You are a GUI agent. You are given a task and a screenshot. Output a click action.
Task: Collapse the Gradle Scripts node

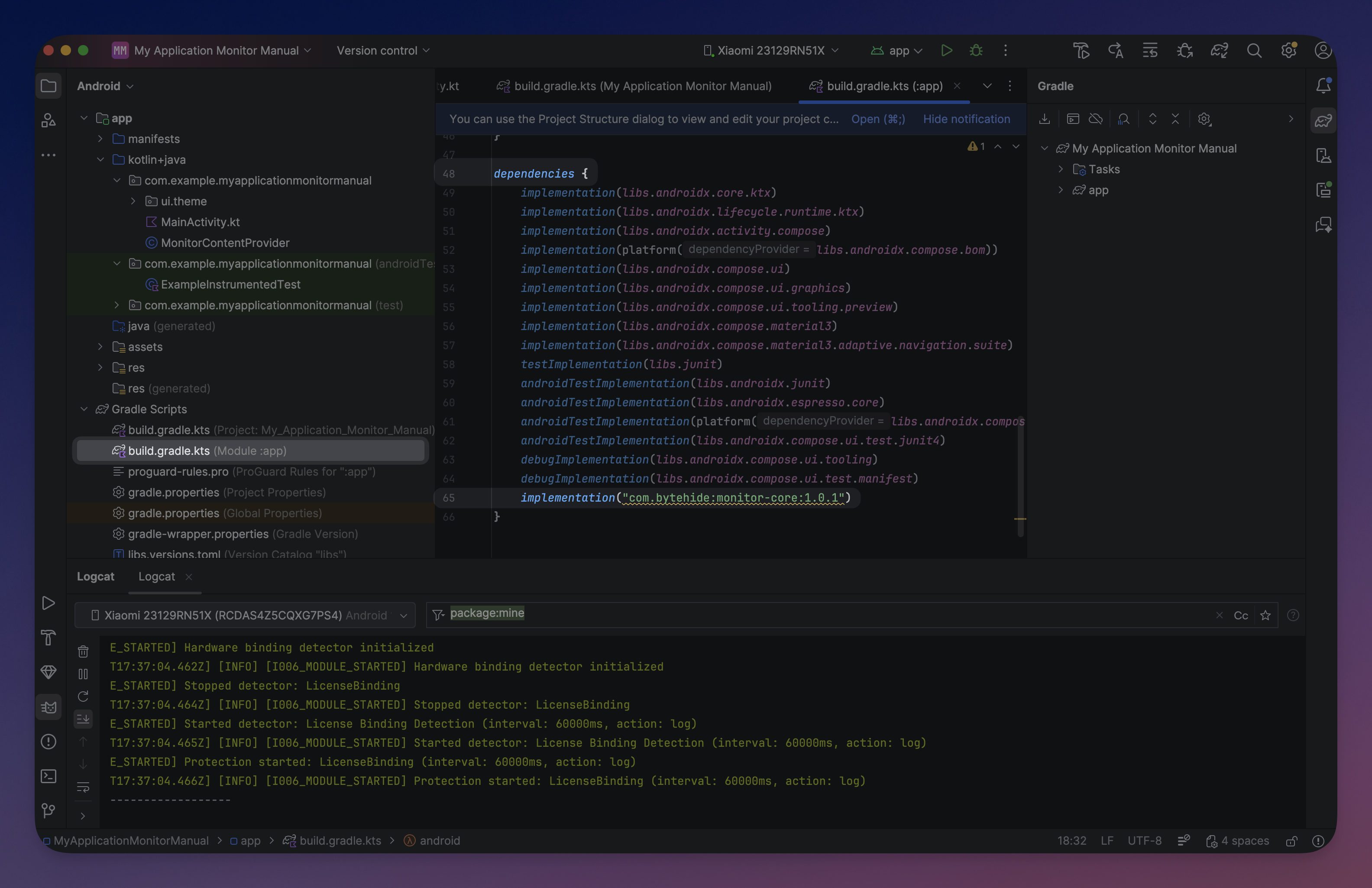click(x=84, y=409)
